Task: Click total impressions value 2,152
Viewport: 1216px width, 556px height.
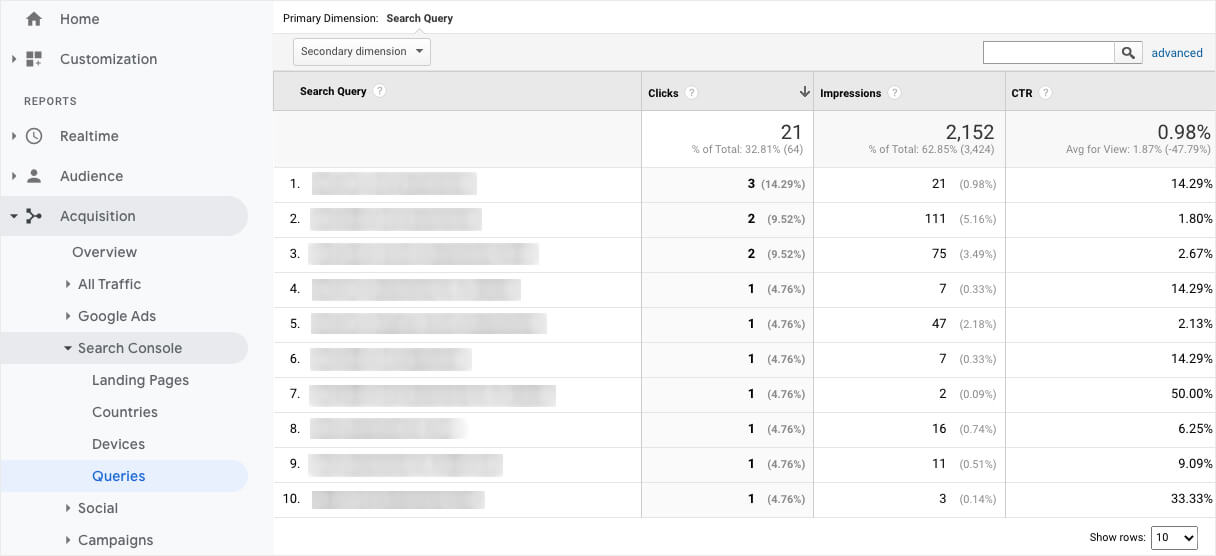Action: click(970, 132)
